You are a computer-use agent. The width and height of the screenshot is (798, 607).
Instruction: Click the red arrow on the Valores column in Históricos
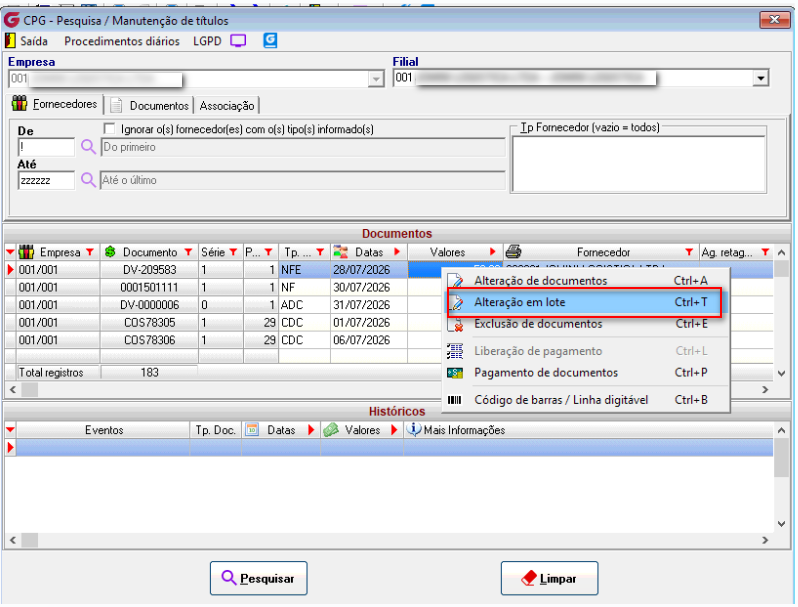394,430
